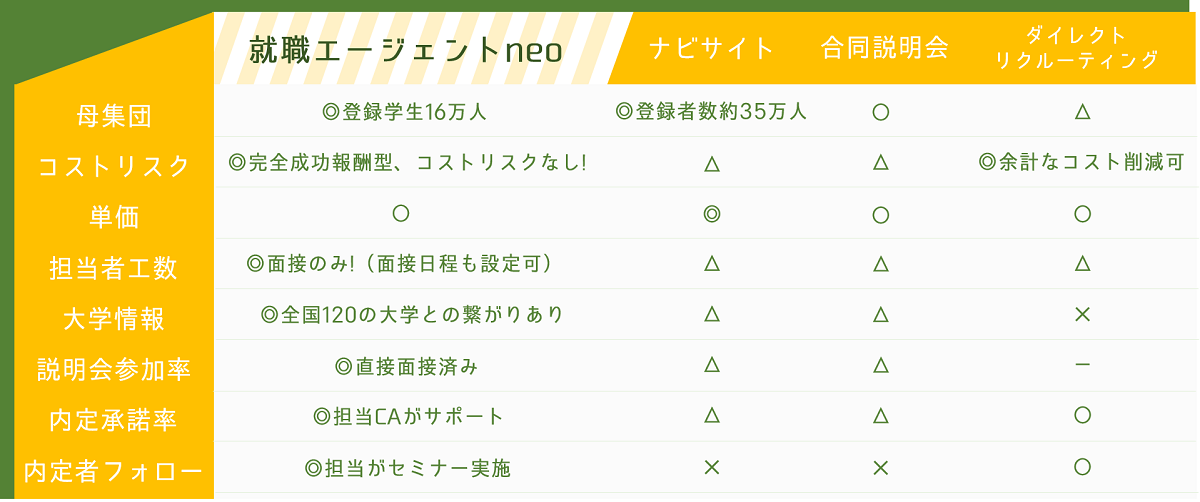The image size is (1200, 502).
Task: Select the 単価 row label
Action: click(x=114, y=217)
